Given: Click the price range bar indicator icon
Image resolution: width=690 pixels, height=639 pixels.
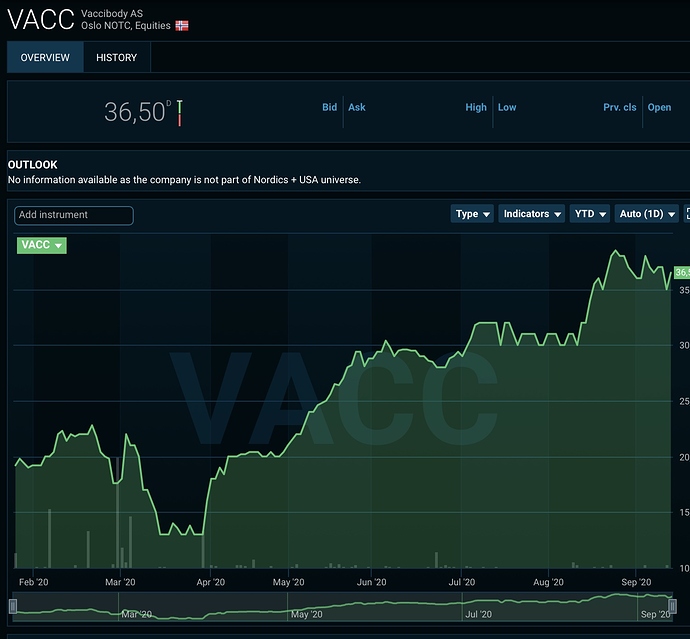Looking at the screenshot, I should tap(180, 113).
